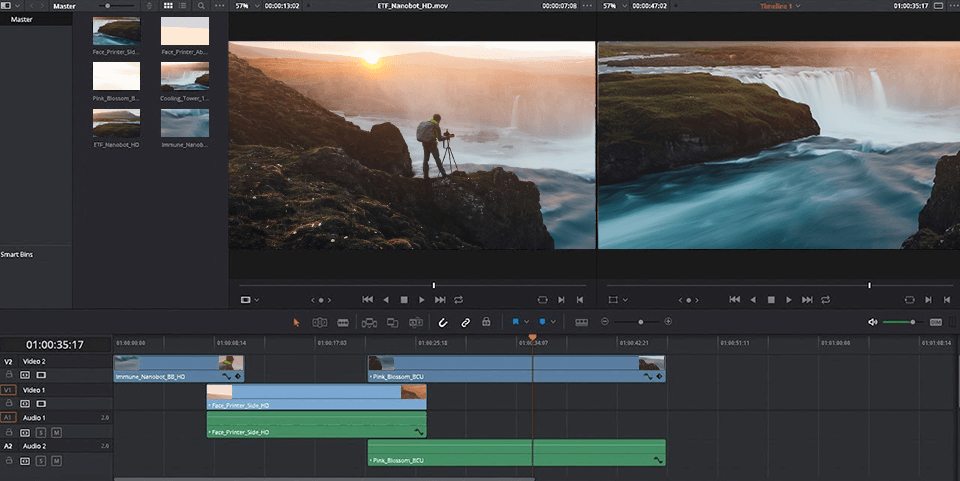Select the Cooling_Tower clip thumbnail
Image resolution: width=960 pixels, height=481 pixels.
tap(184, 78)
